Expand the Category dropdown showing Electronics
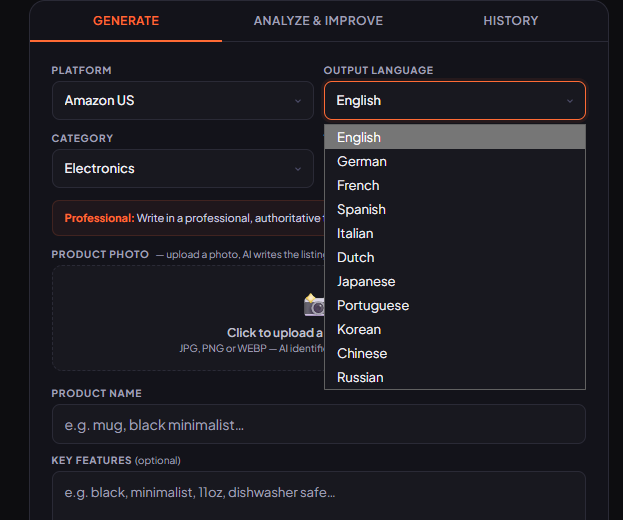The height and width of the screenshot is (520, 623). pos(183,169)
